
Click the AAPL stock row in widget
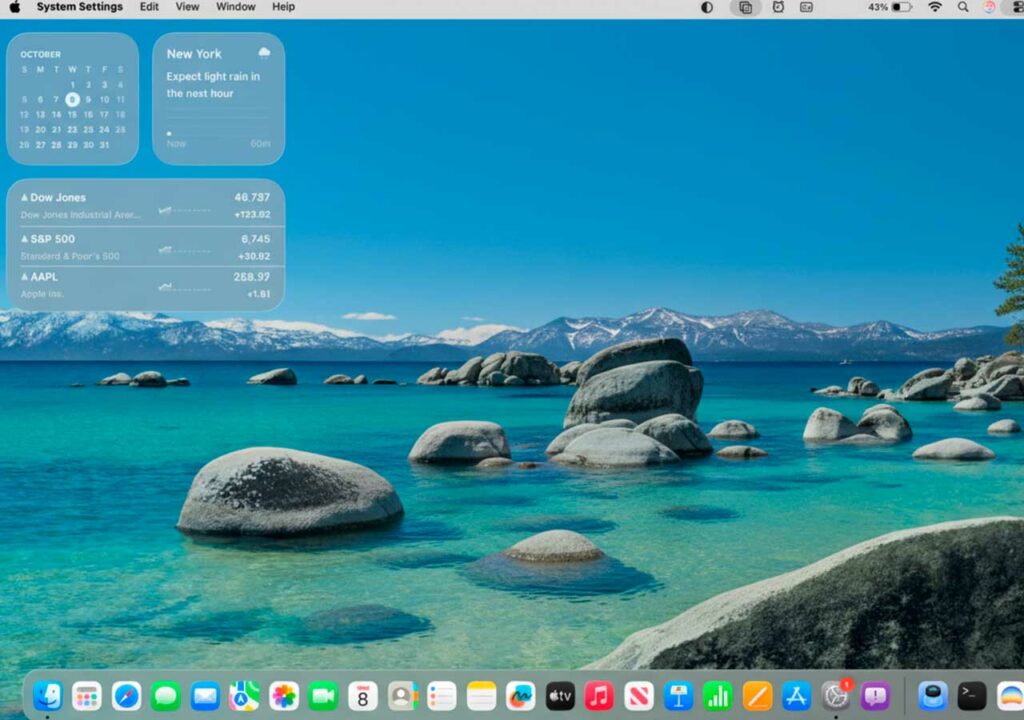click(145, 285)
